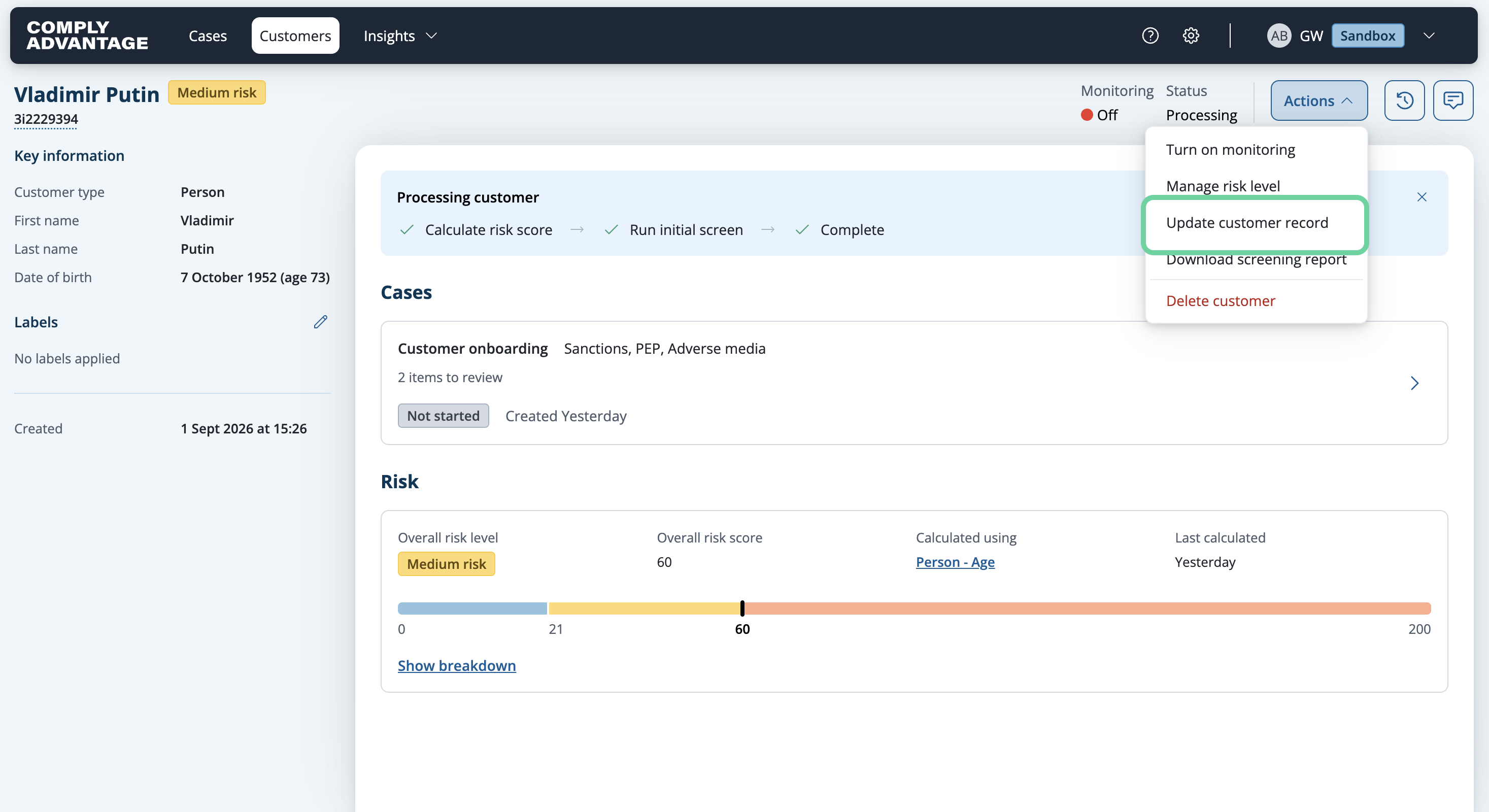The height and width of the screenshot is (812, 1489).
Task: Open the help question mark icon
Action: 1150,36
